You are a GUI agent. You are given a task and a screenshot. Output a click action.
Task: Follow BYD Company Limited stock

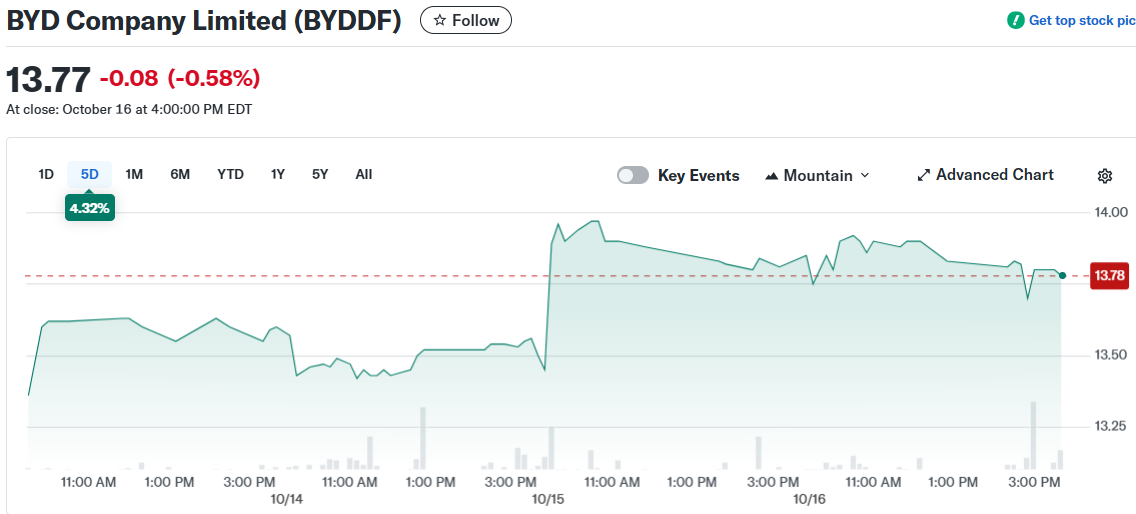(466, 20)
